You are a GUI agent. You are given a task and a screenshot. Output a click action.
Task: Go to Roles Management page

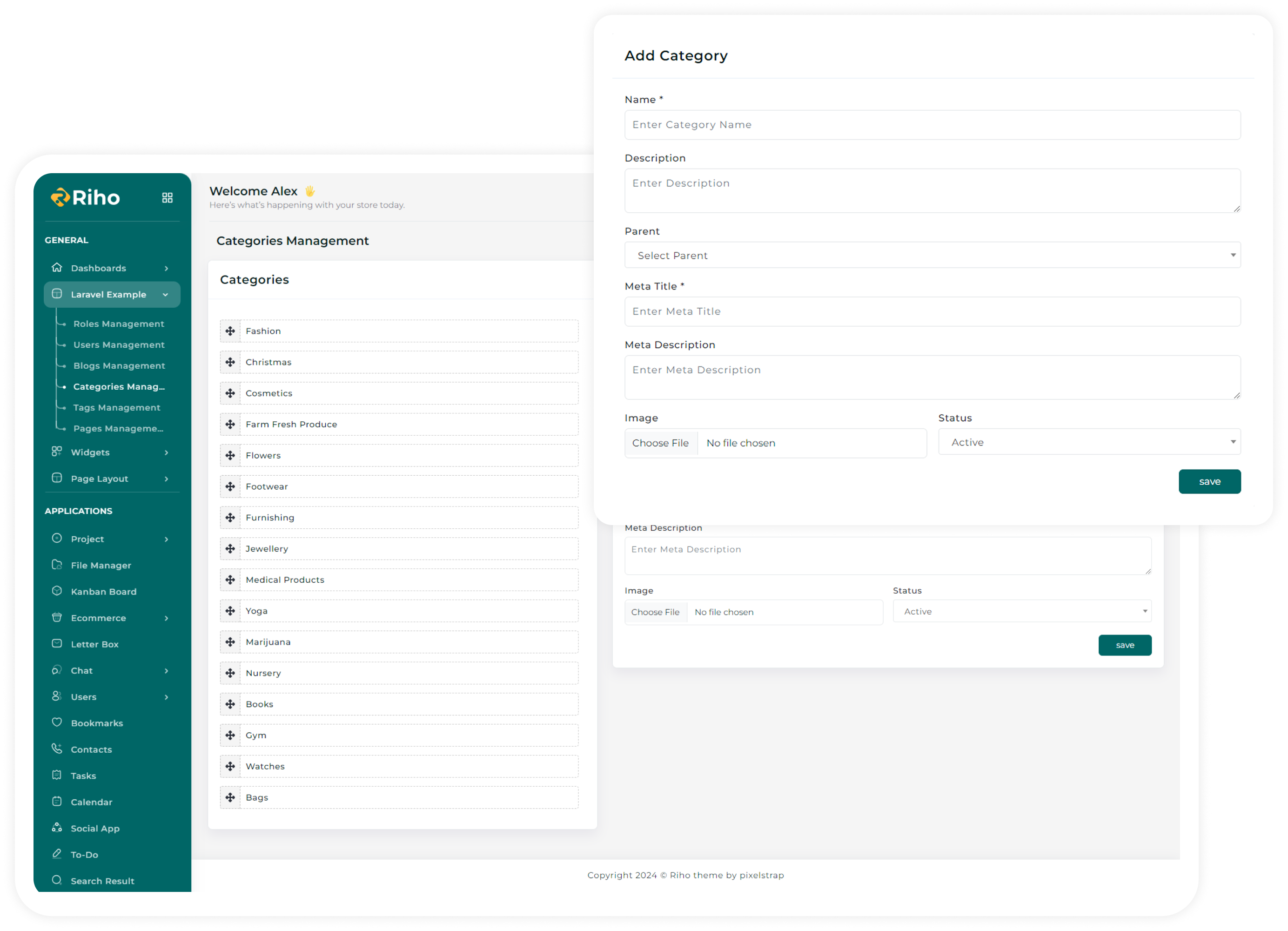(x=119, y=324)
